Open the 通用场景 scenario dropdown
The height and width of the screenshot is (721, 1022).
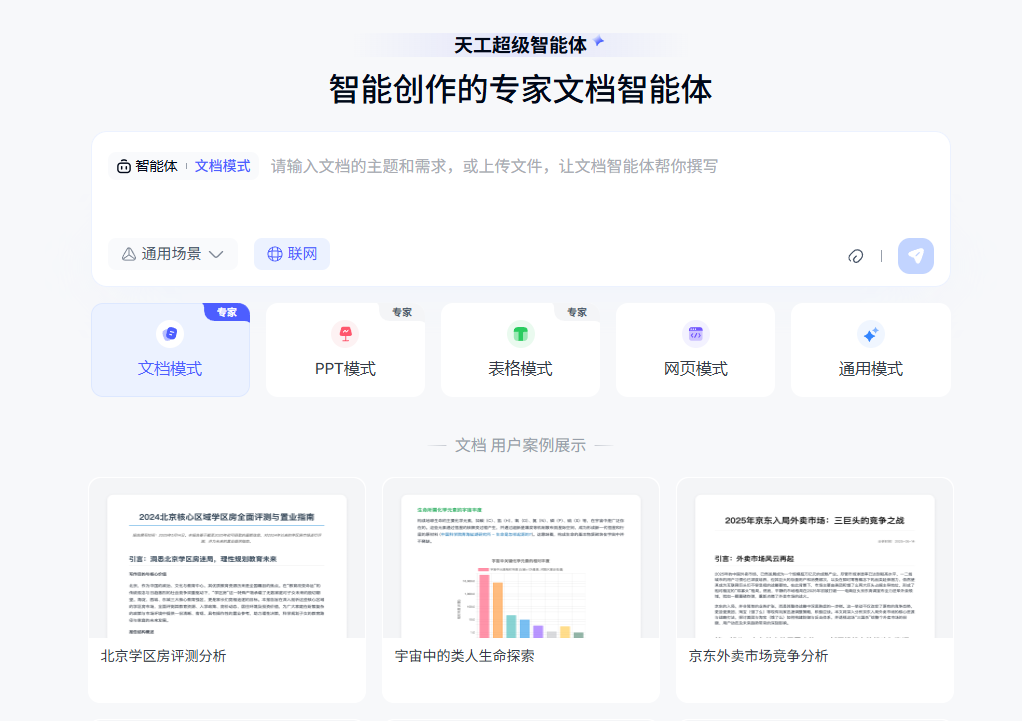coord(172,254)
